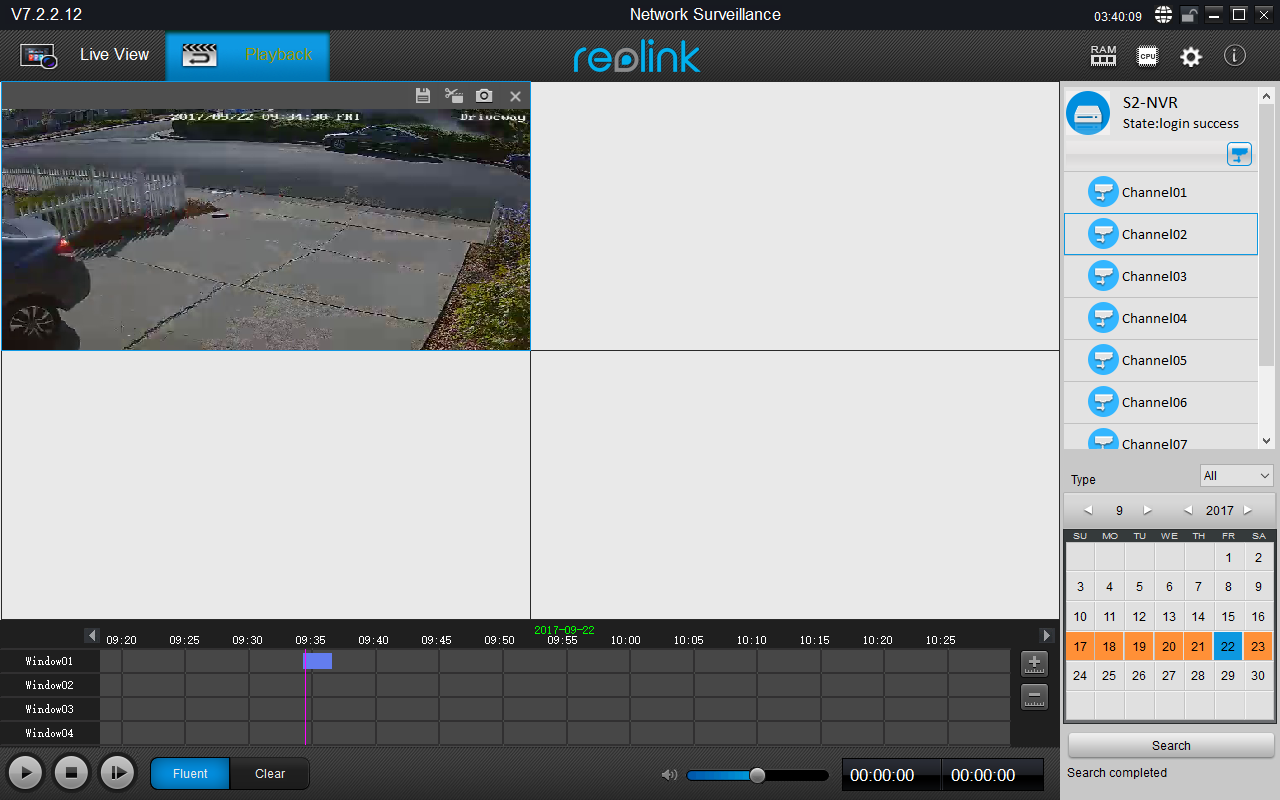Viewport: 1280px width, 800px height.
Task: Select Fluent stream quality
Action: [x=190, y=774]
